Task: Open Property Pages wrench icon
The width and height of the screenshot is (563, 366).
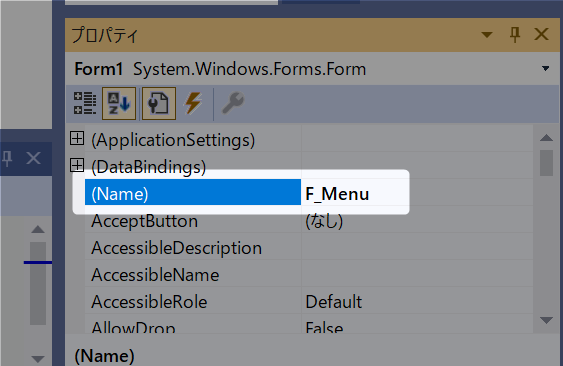Action: 233,103
